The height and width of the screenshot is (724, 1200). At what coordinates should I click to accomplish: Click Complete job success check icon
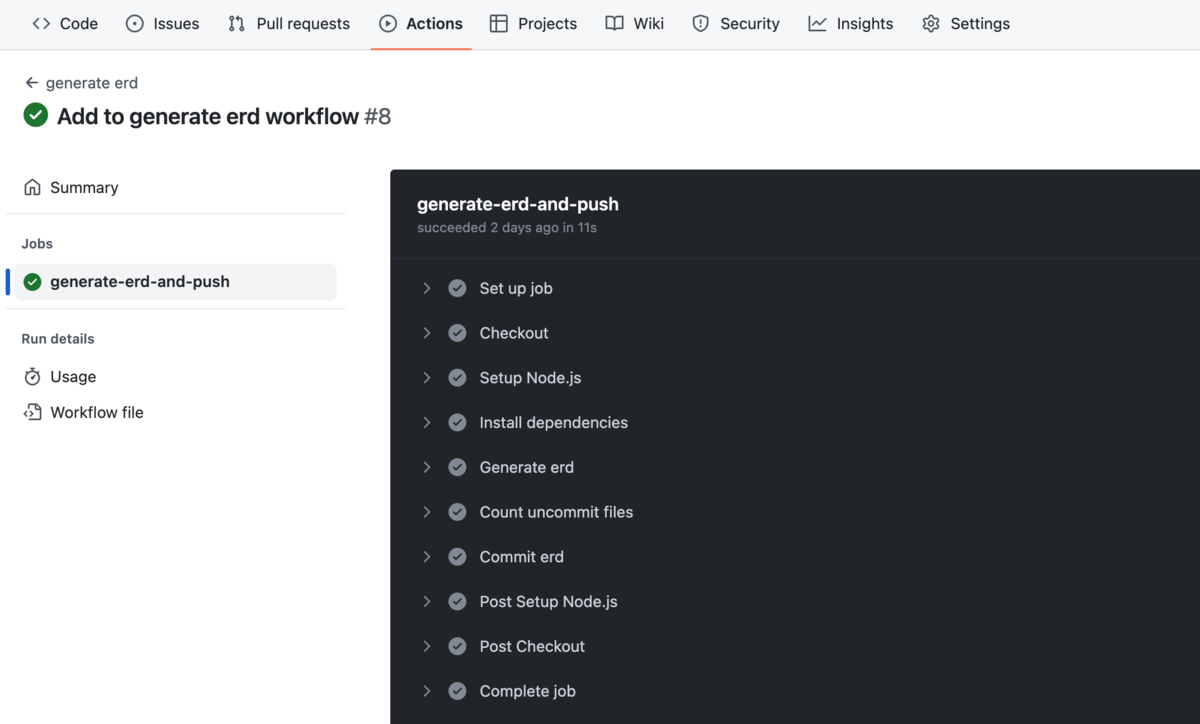coord(457,691)
